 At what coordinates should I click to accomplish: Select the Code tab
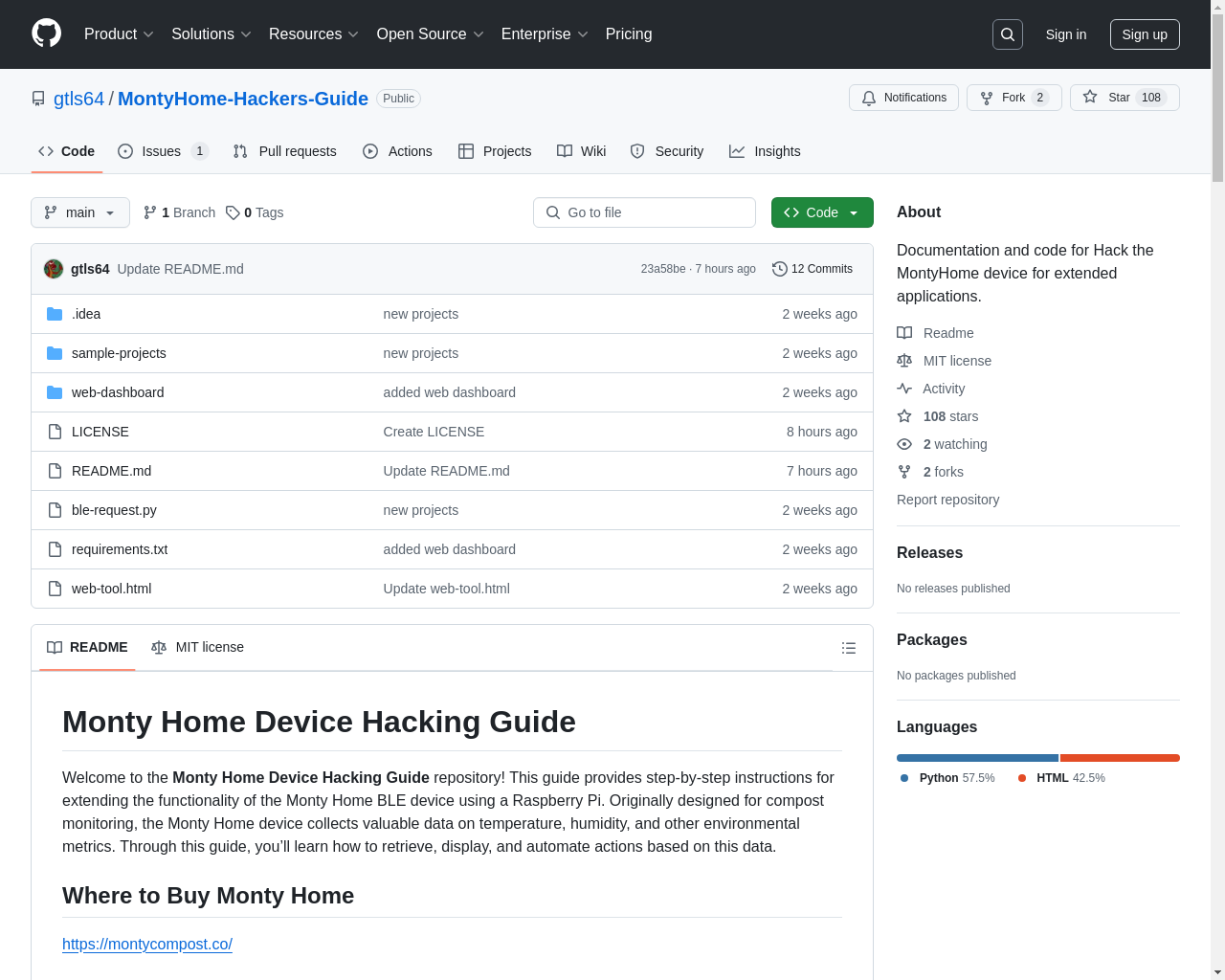66,151
